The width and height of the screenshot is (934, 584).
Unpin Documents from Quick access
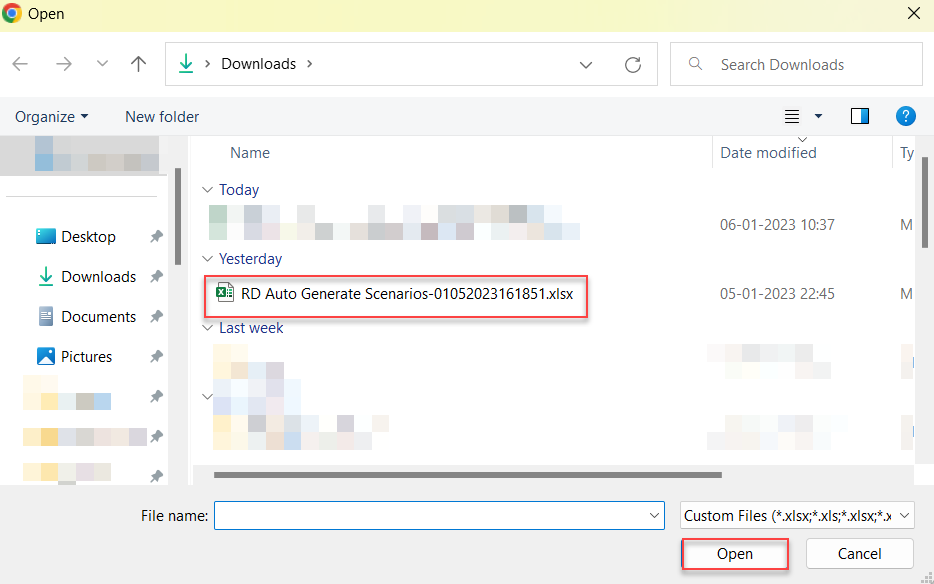[x=156, y=316]
